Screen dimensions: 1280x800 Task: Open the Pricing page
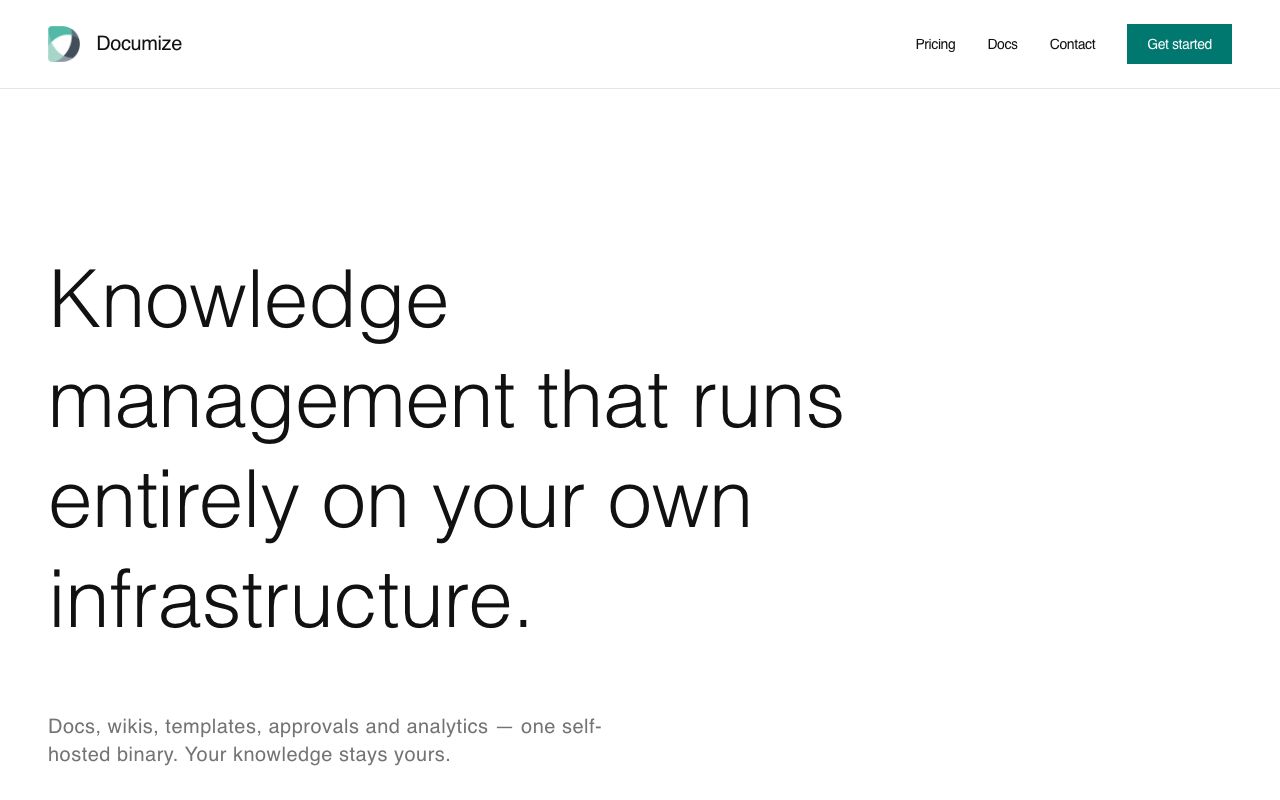(935, 44)
